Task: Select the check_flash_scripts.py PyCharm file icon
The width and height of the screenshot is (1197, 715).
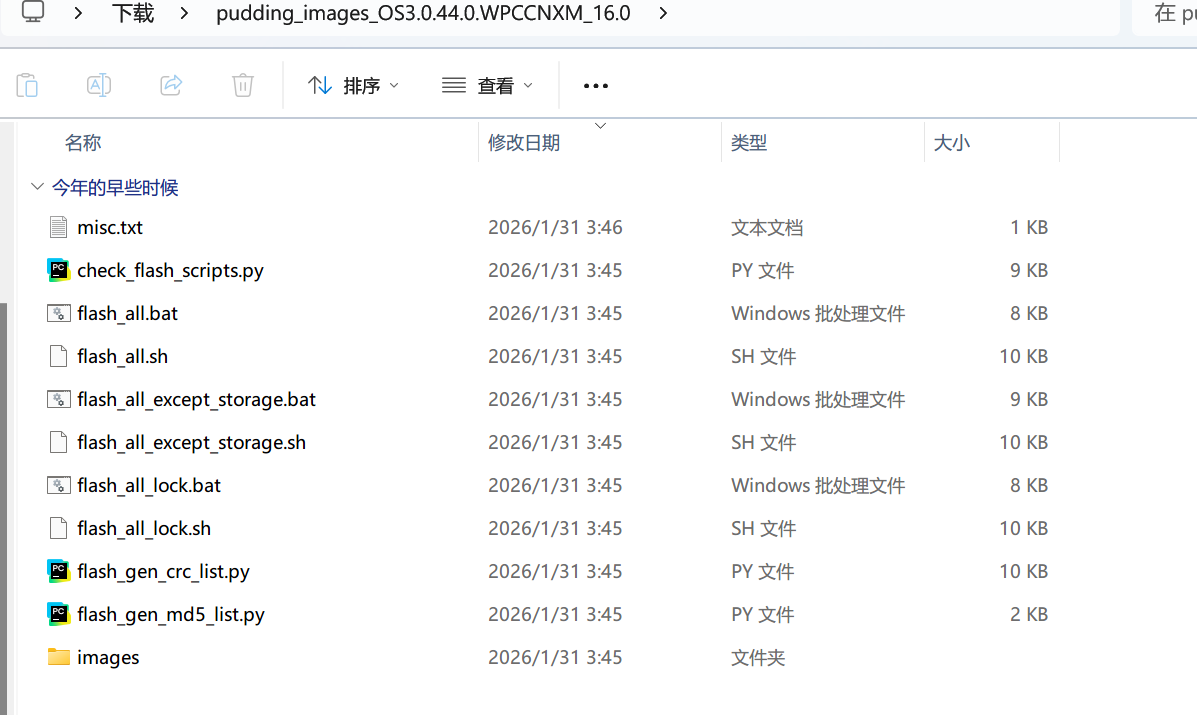Action: [59, 270]
